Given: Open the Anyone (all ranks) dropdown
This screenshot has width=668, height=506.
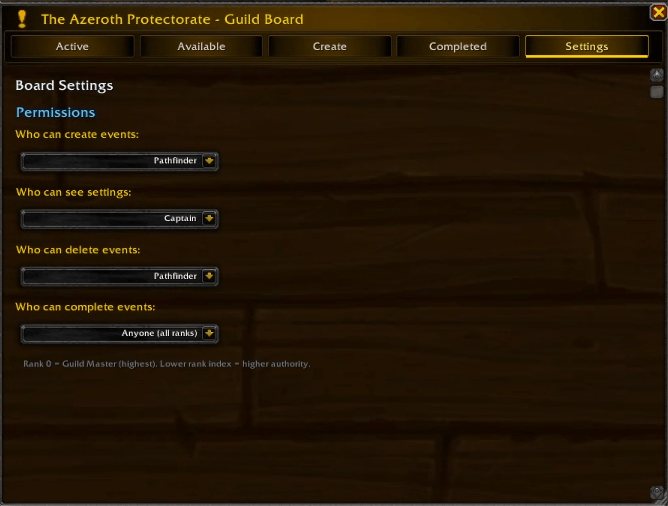Looking at the screenshot, I should pos(119,333).
